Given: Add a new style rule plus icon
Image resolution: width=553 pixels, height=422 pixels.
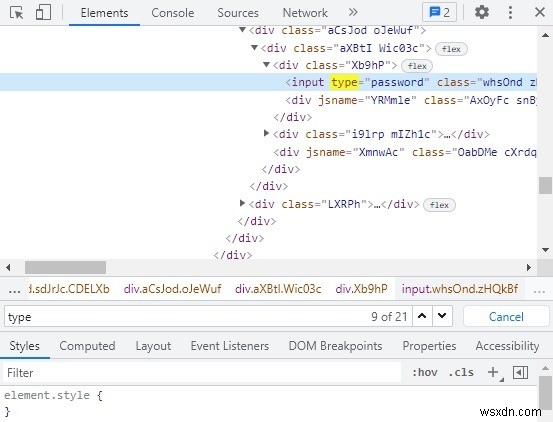Looking at the screenshot, I should tap(493, 372).
